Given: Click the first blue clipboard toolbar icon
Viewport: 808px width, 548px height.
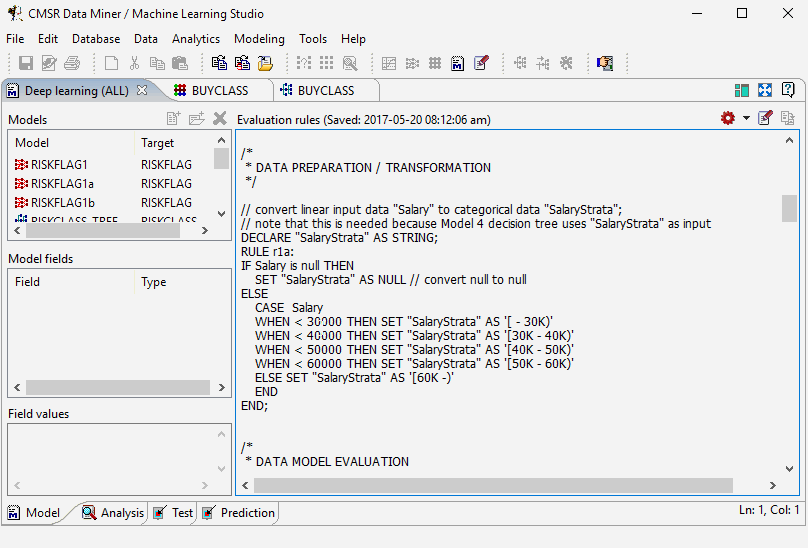Looking at the screenshot, I should [220, 63].
